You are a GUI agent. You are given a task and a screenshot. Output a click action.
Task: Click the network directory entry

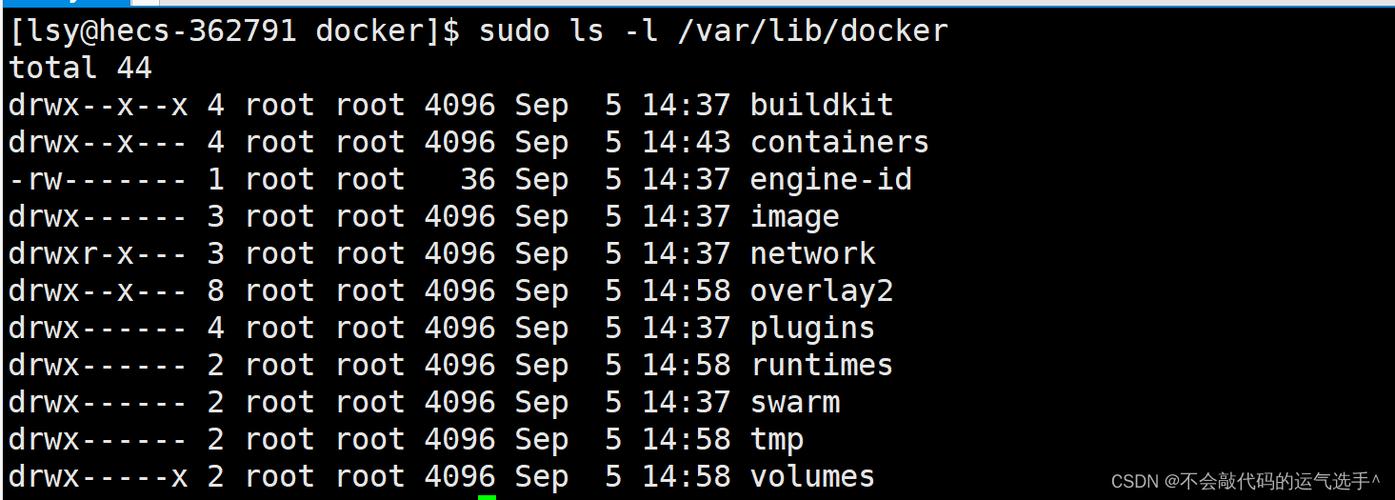click(x=812, y=254)
